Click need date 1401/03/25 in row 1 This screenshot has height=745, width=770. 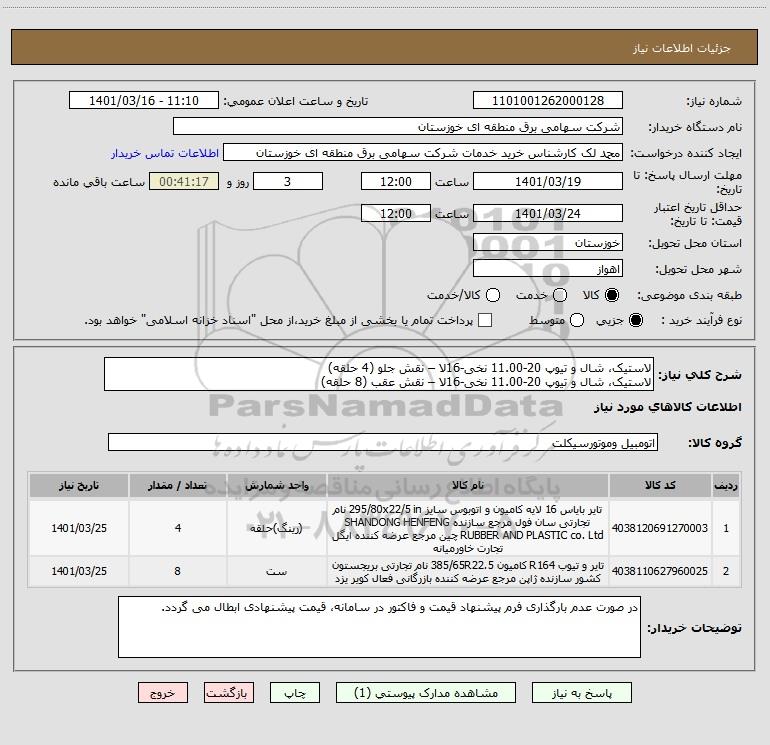pyautogui.click(x=79, y=528)
